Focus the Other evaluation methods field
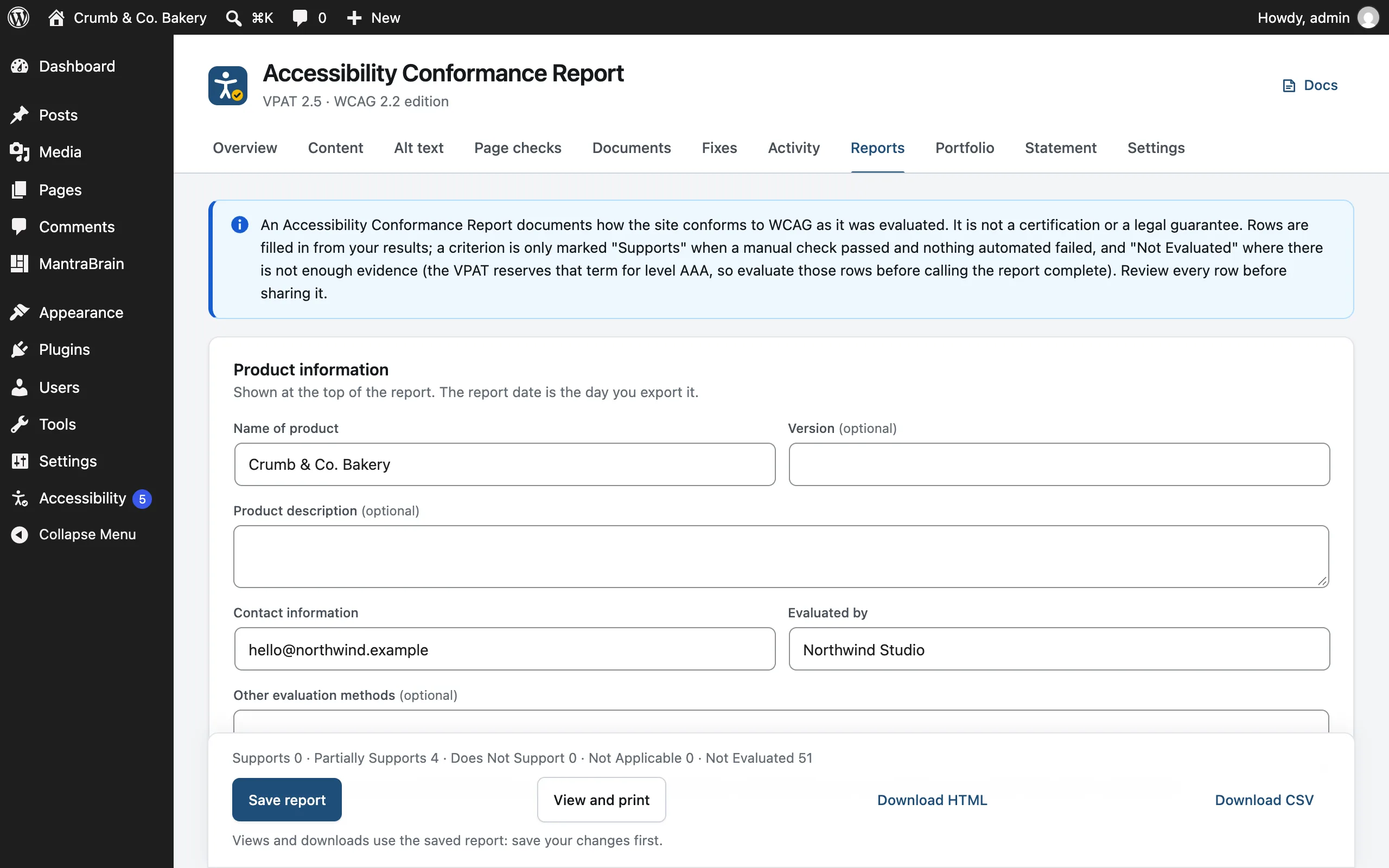The width and height of the screenshot is (1389, 868). 781,722
